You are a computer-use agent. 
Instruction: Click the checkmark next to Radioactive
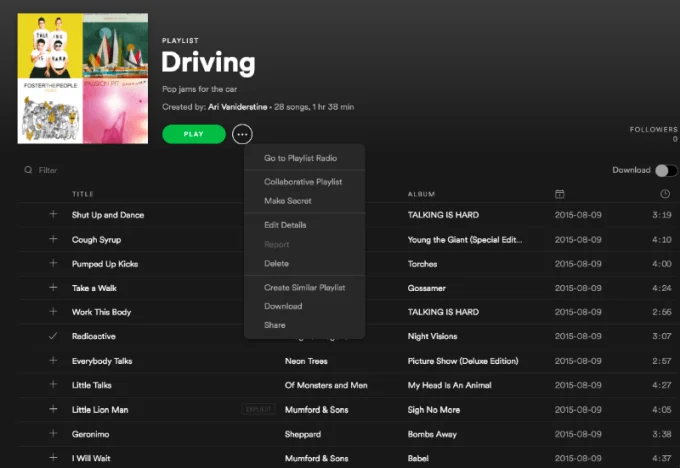coord(53,336)
